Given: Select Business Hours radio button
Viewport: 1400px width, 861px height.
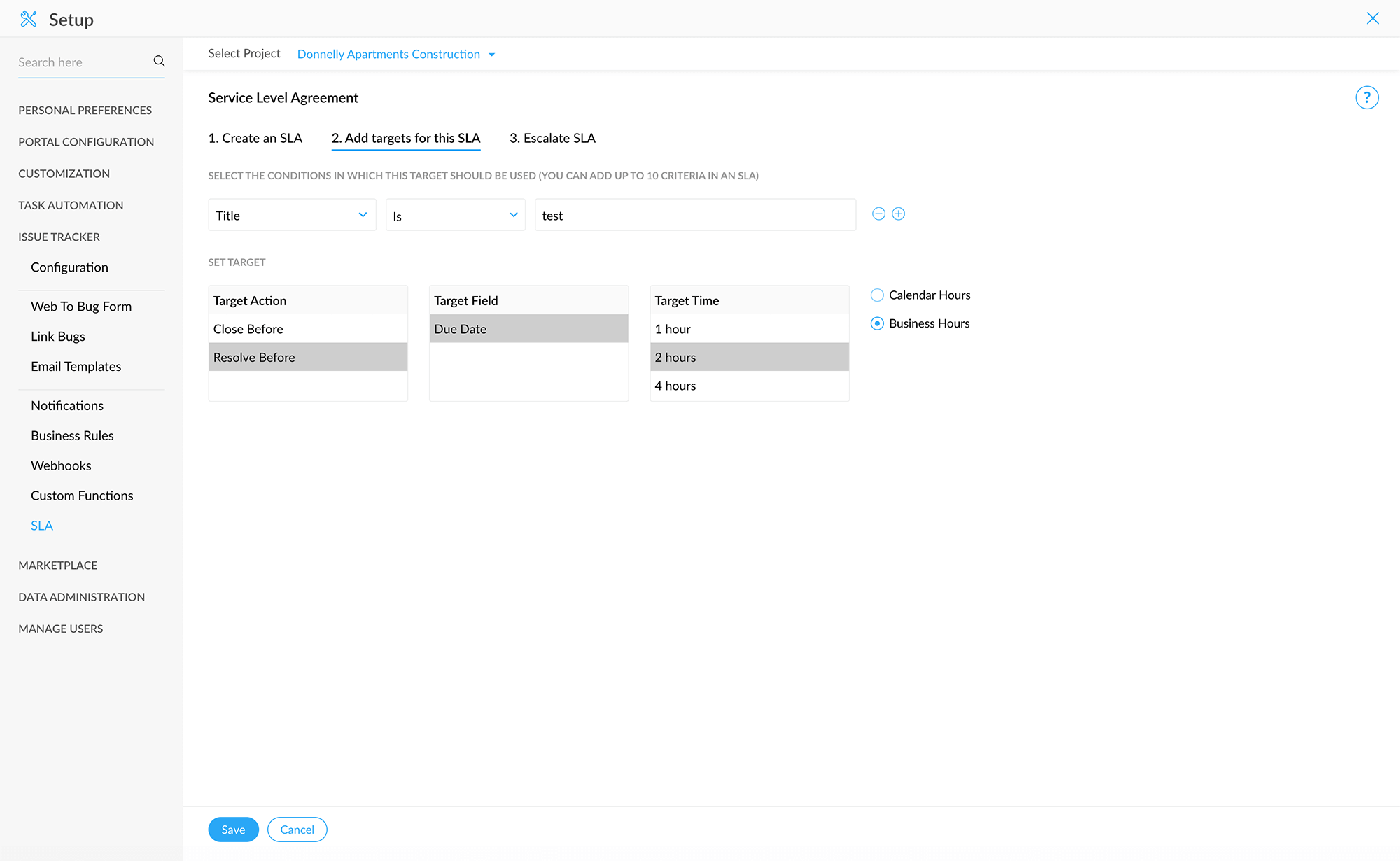Looking at the screenshot, I should 877,323.
